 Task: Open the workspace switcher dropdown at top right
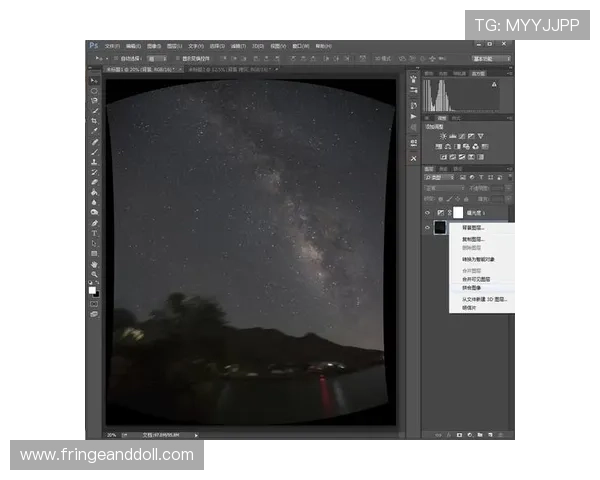[490, 59]
